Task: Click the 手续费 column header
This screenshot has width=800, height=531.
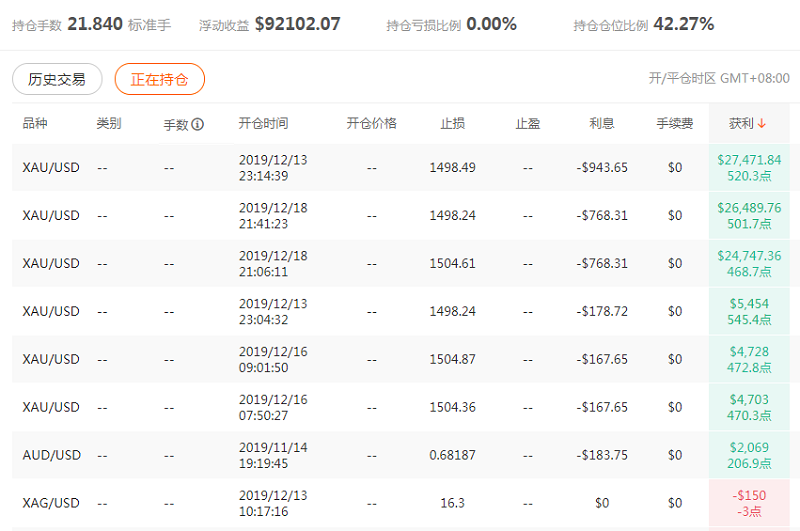Action: click(x=675, y=123)
